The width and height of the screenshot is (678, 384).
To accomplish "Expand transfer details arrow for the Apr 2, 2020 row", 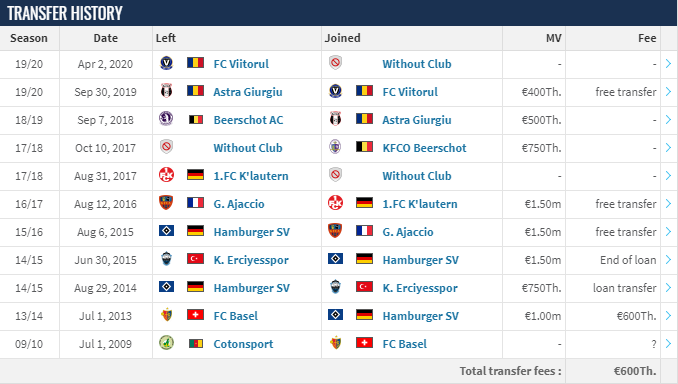I will point(668,64).
